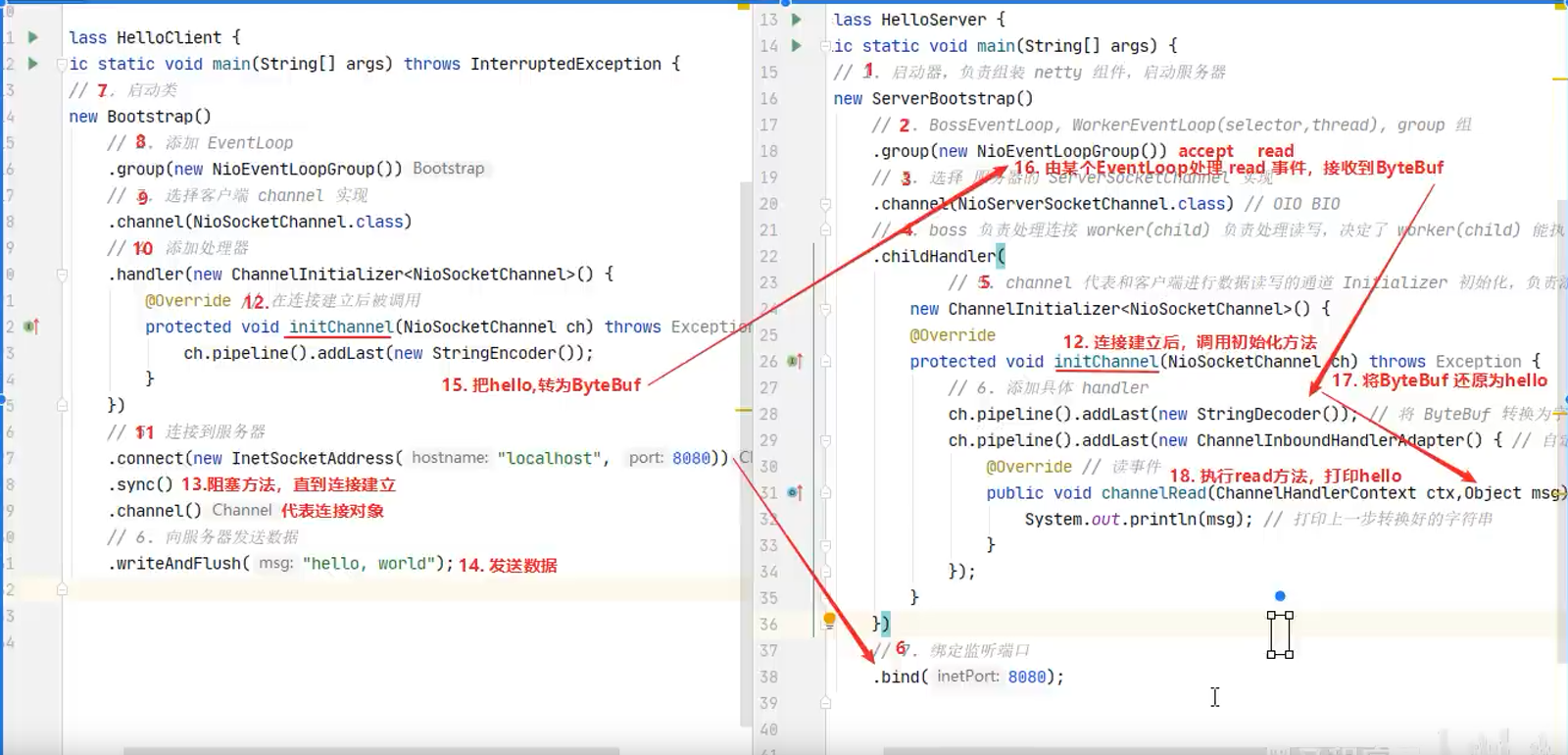1568x755 pixels.
Task: Run HelloServer main method gutter arrow
Action: coord(797,46)
